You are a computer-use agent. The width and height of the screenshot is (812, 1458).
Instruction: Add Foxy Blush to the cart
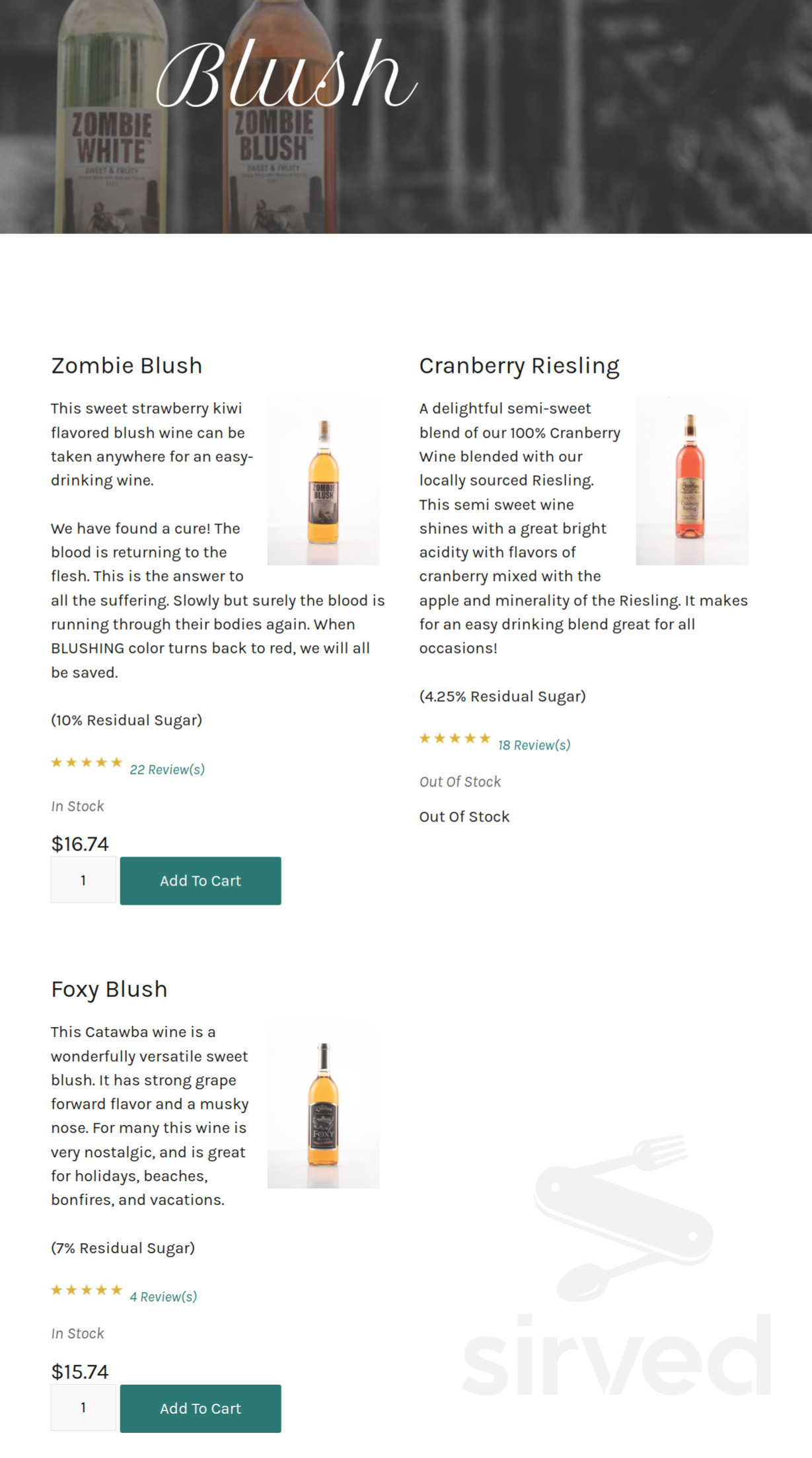coord(200,1408)
